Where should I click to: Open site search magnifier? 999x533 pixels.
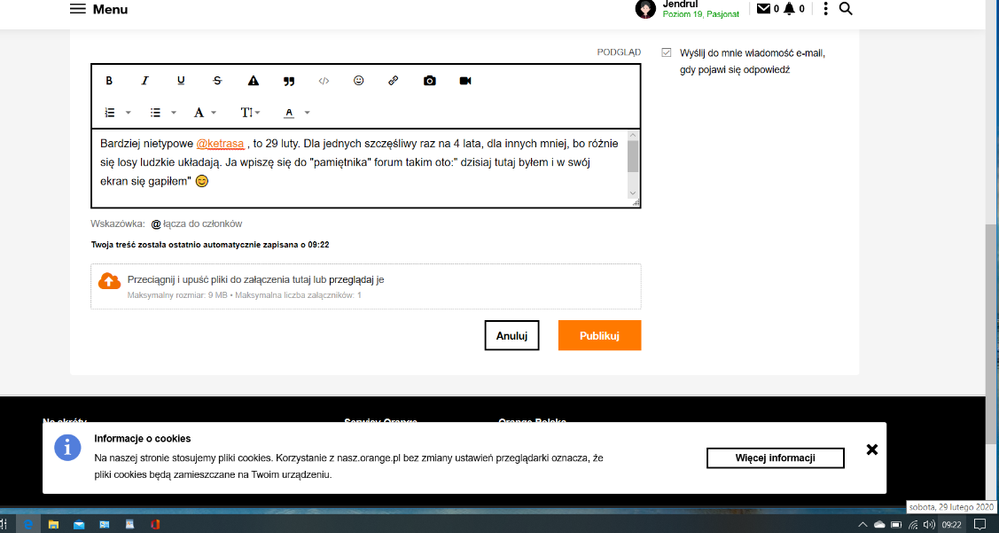[x=845, y=8]
